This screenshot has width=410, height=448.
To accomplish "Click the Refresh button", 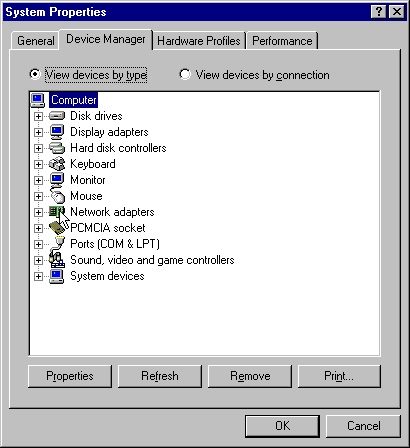I will click(x=160, y=376).
